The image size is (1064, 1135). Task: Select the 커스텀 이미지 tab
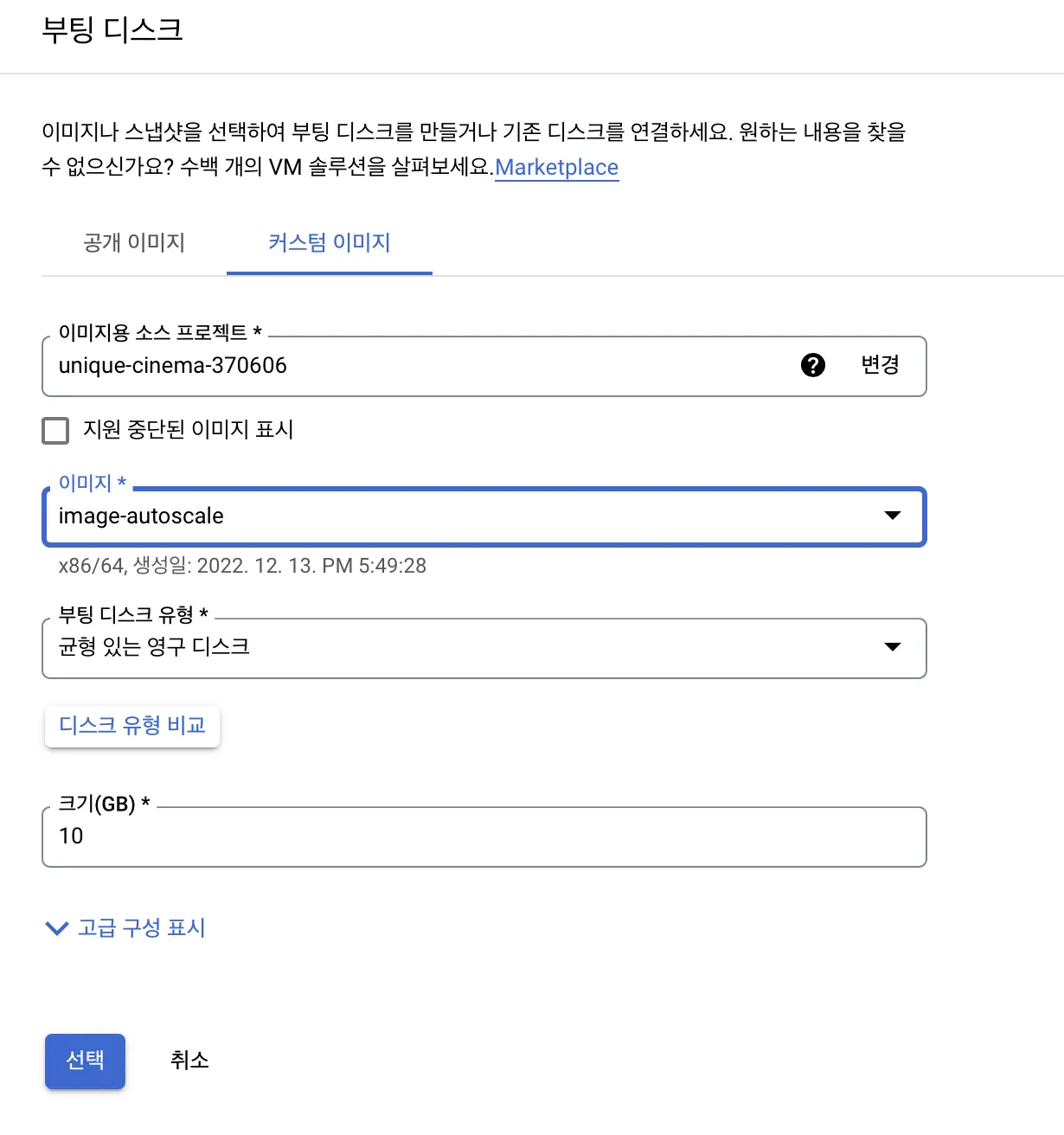(x=330, y=243)
